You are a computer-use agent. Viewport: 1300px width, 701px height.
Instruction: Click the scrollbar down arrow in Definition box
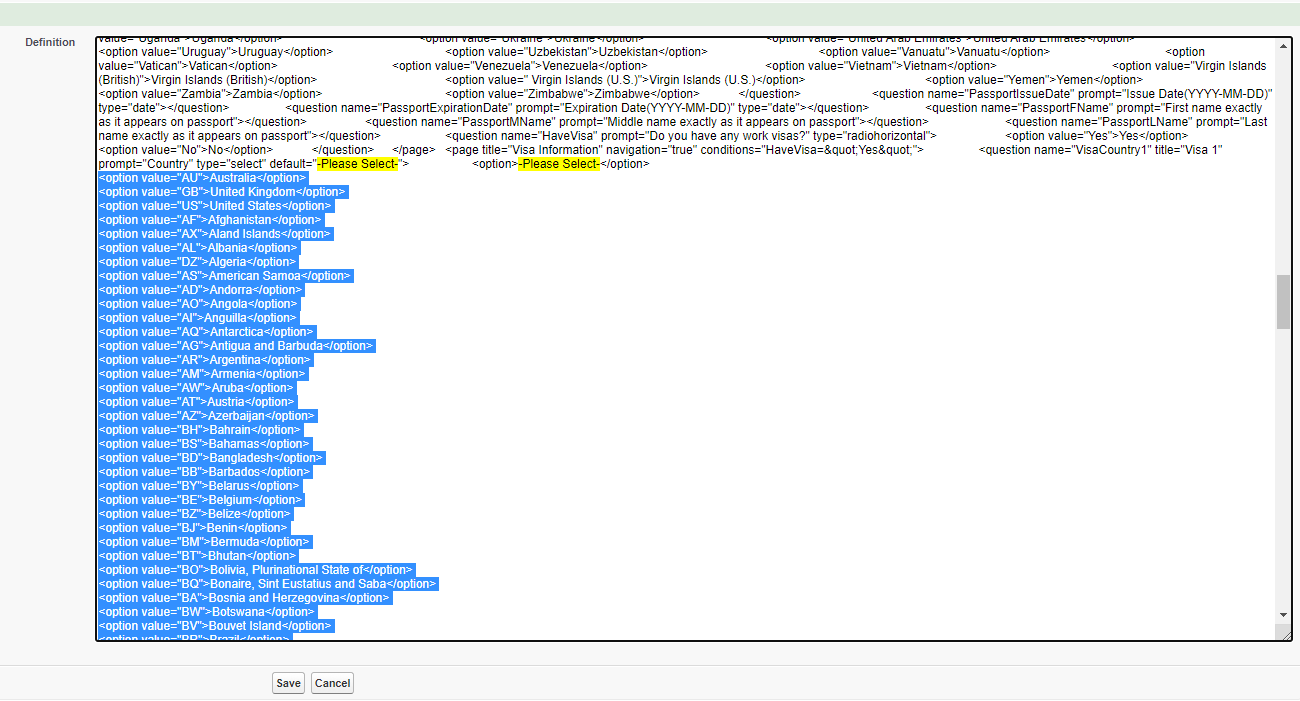coord(1283,614)
